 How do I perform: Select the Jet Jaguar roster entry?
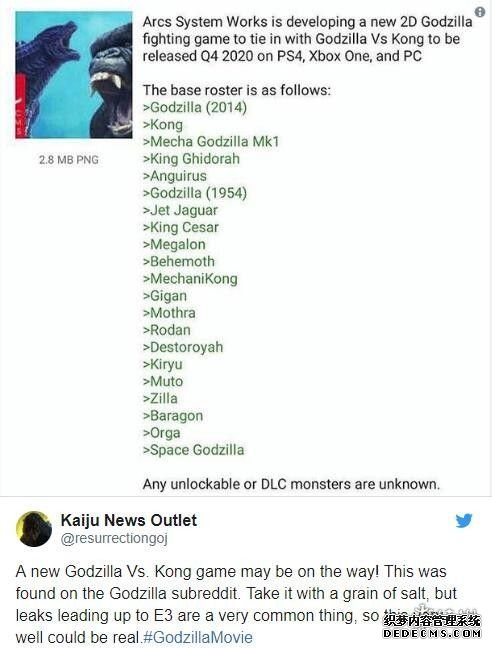pos(180,210)
